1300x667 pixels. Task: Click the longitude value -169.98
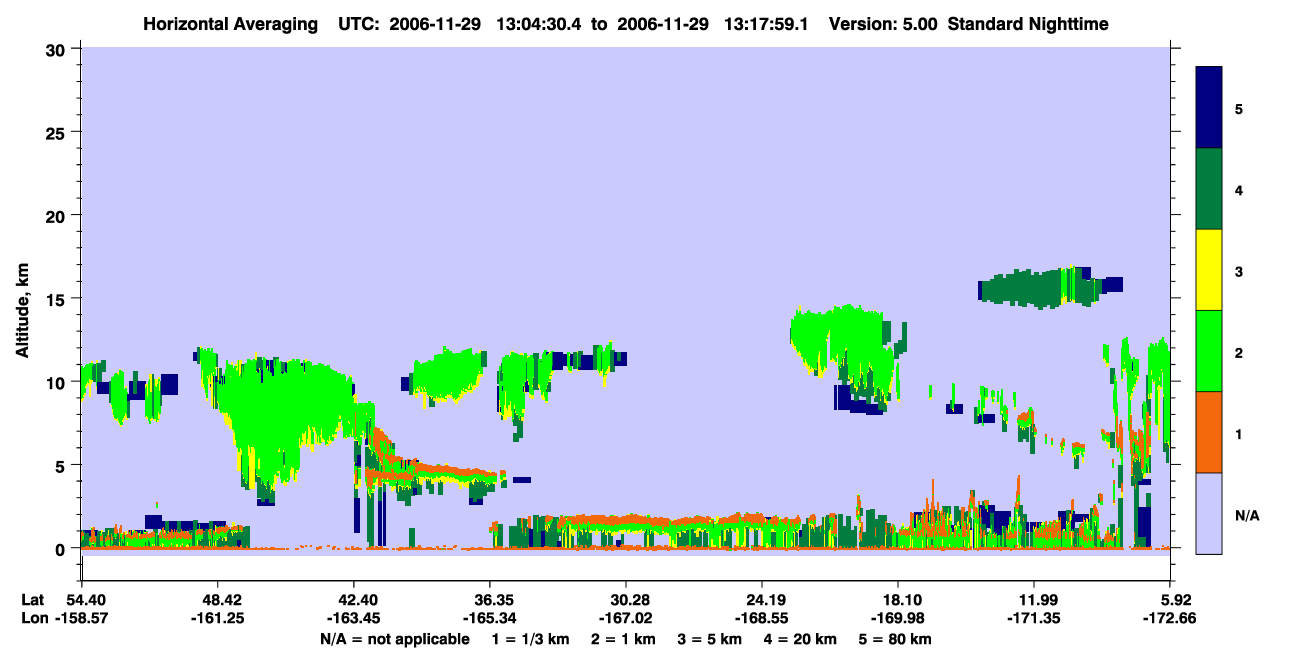(898, 619)
